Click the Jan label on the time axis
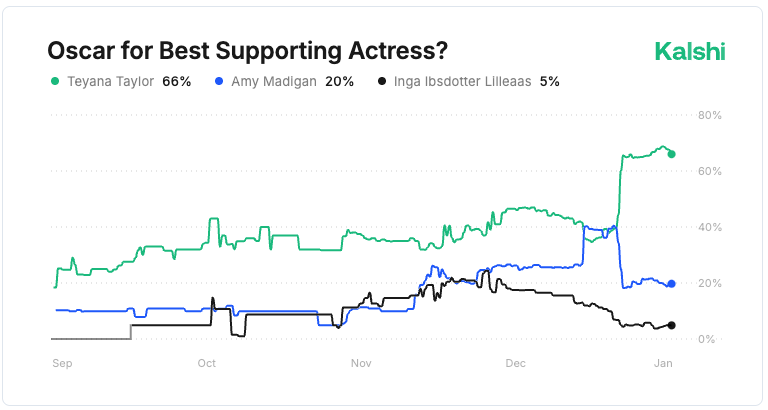Screen dimensions: 768x410 (x=662, y=363)
